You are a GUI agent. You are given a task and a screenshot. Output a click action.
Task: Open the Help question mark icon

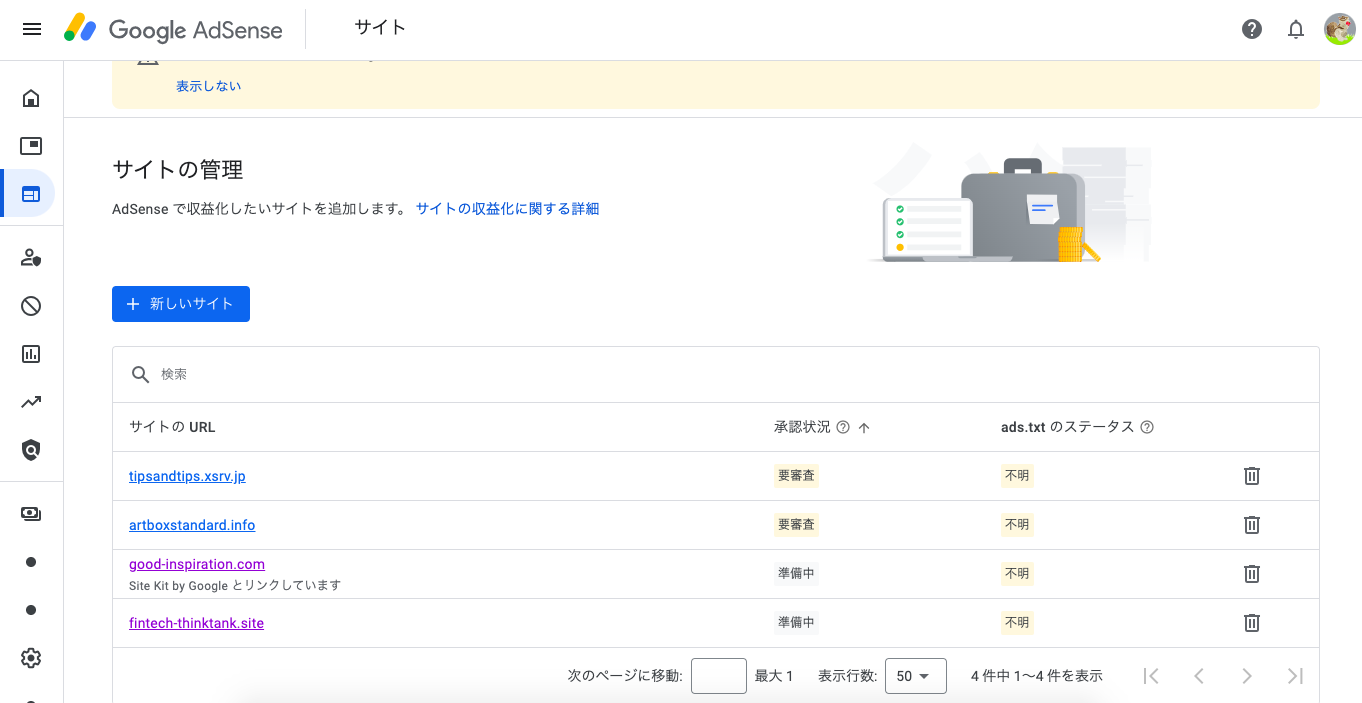tap(1252, 29)
